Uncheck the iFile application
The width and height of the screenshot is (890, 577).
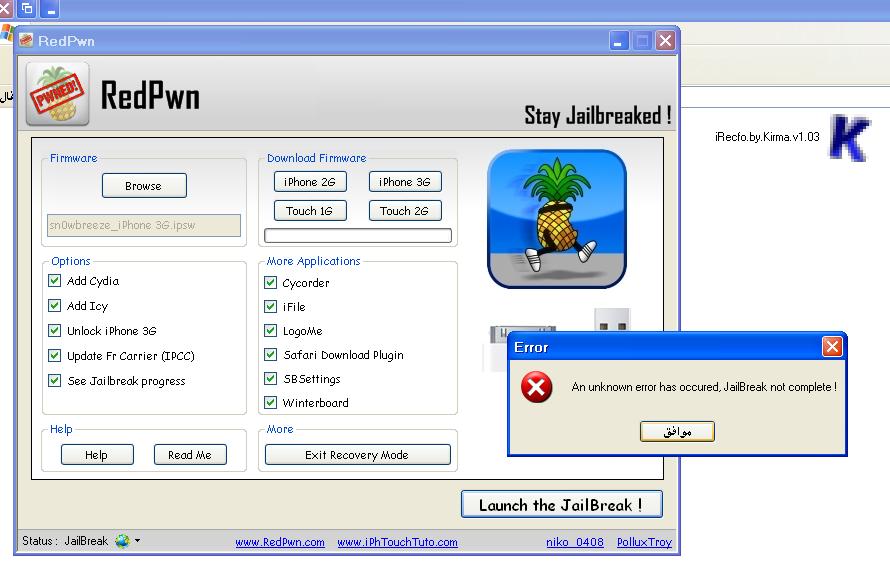point(271,306)
